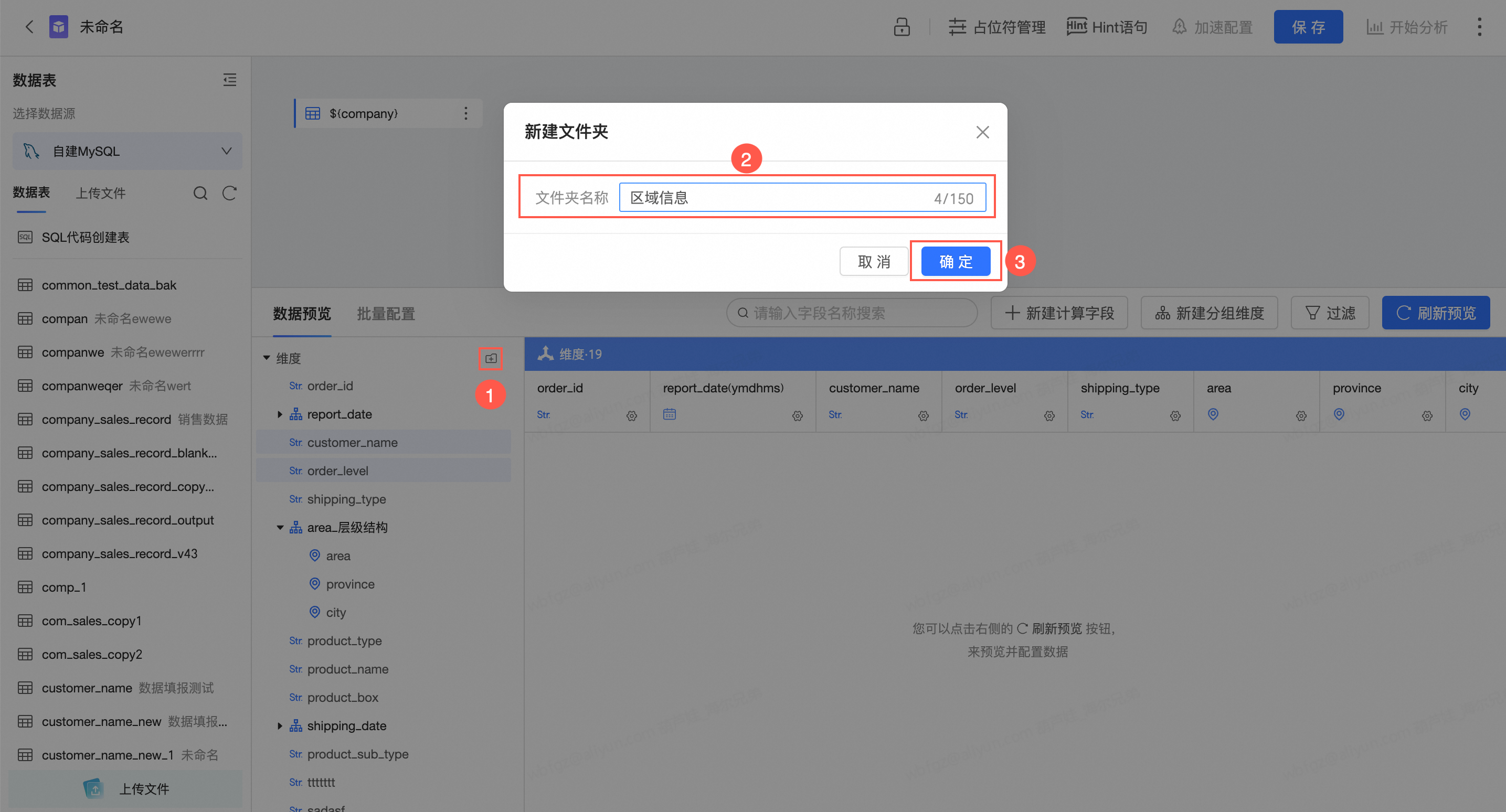Click the new folder icon beside 维度
The width and height of the screenshot is (1506, 812).
click(x=491, y=358)
